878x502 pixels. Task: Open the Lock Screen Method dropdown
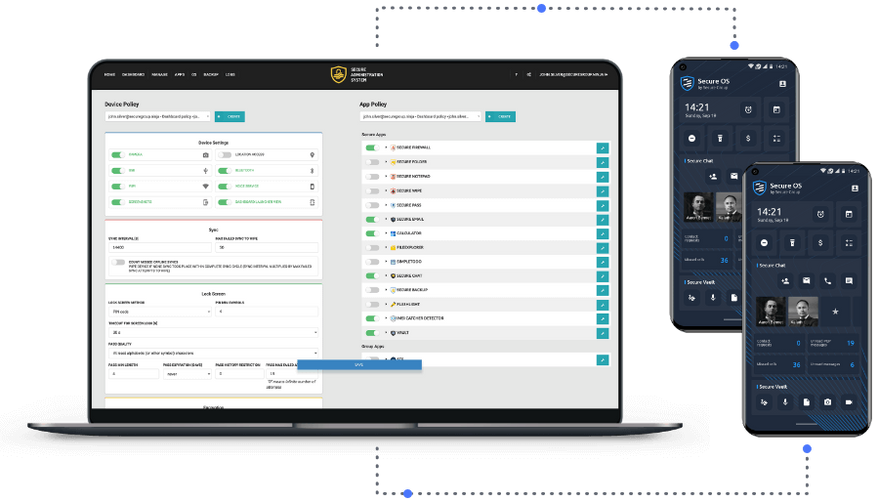click(160, 312)
